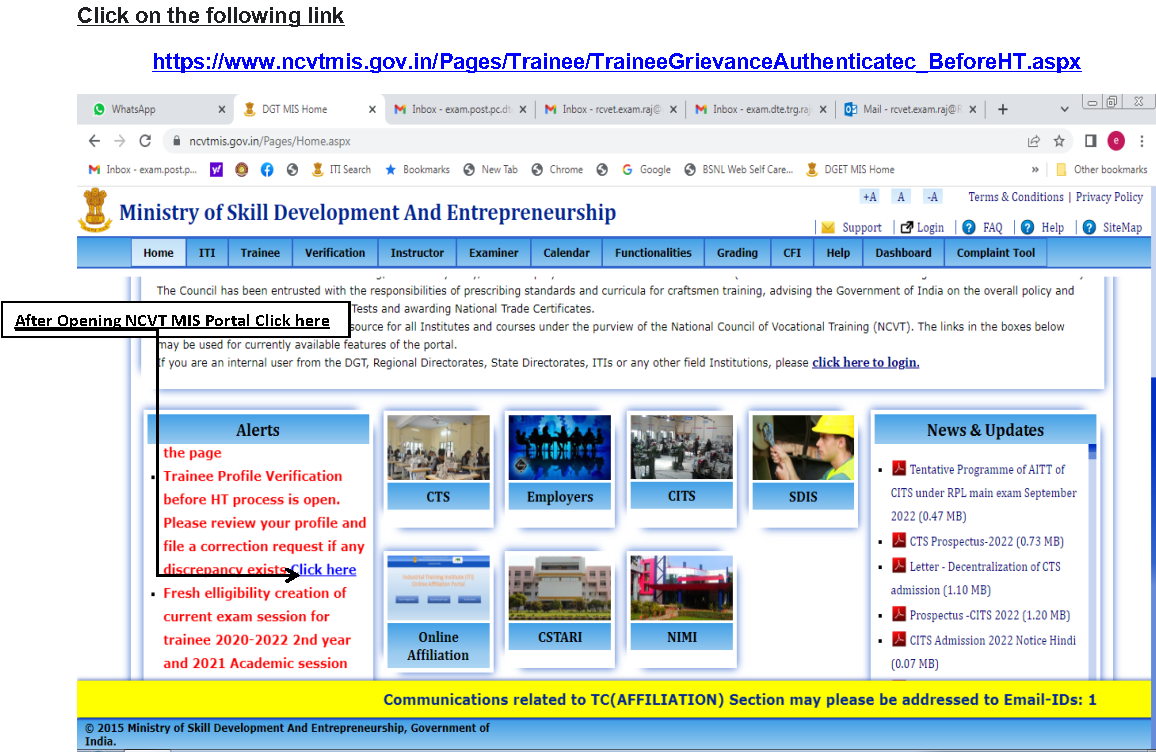Open the Online Affiliation tile
Screen dimensions: 1156x752
point(438,611)
